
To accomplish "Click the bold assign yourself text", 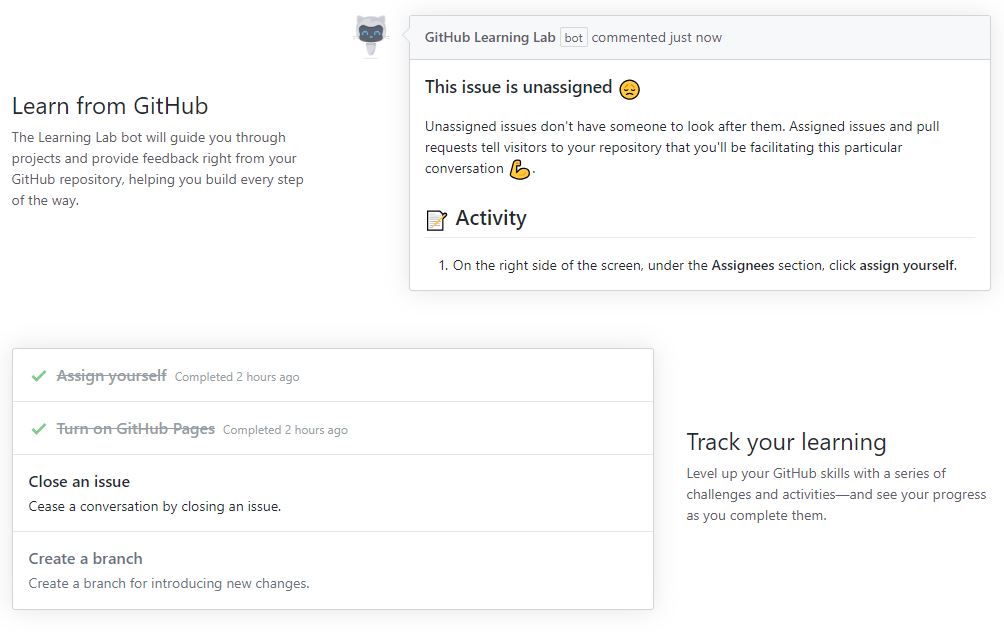I will 907,265.
